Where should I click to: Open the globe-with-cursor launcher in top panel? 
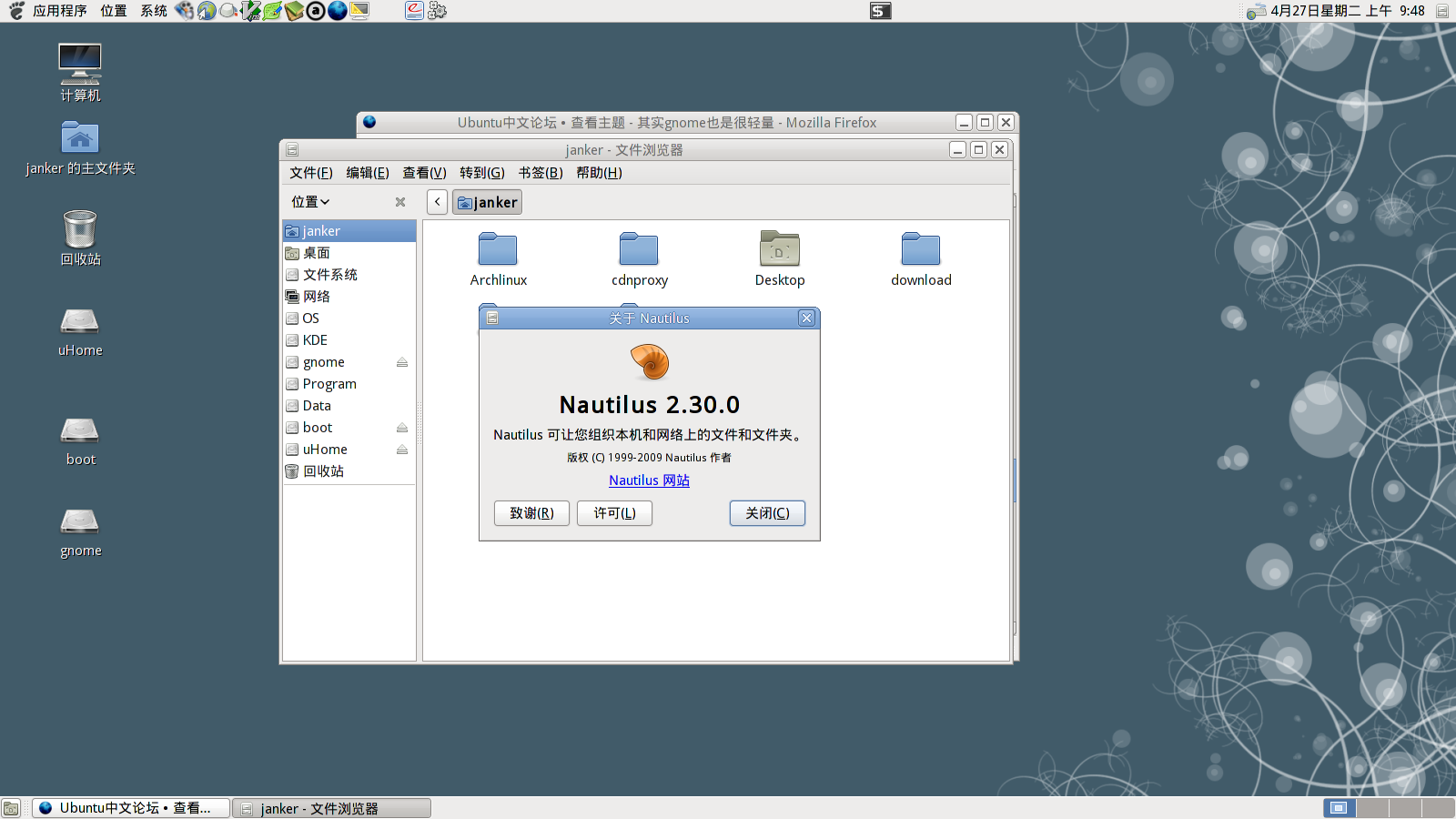coord(207,11)
